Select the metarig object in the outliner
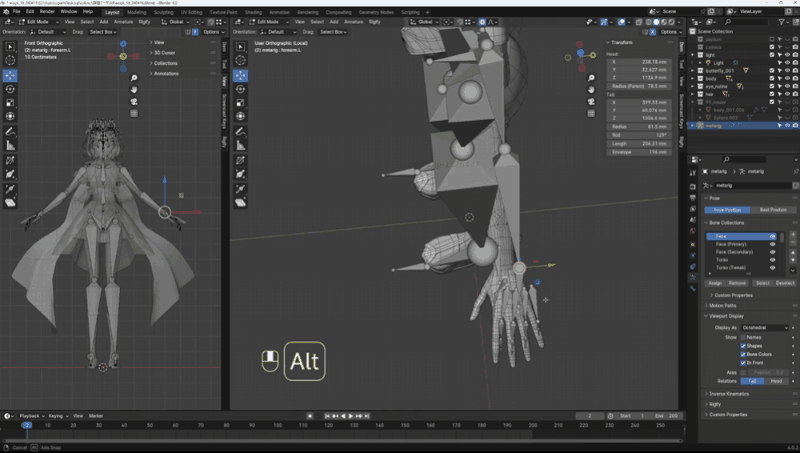Image resolution: width=800 pixels, height=453 pixels. click(714, 126)
